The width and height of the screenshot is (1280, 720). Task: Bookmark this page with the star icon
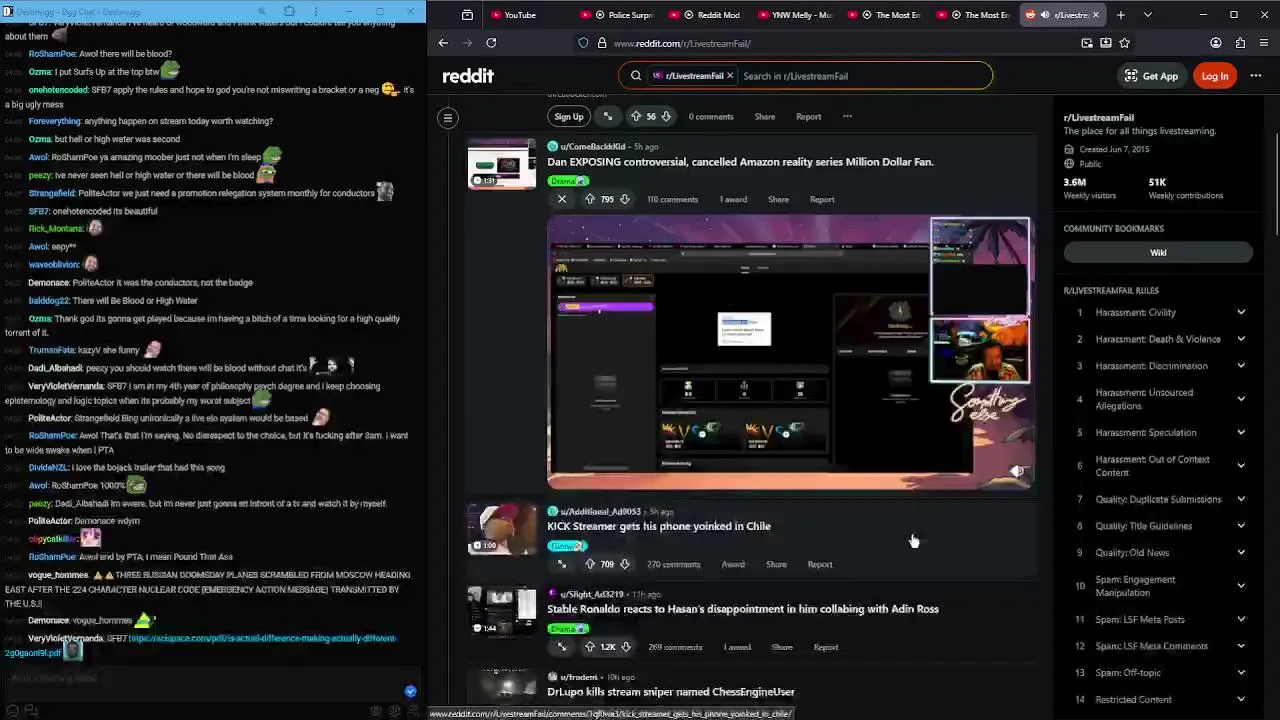[1125, 43]
